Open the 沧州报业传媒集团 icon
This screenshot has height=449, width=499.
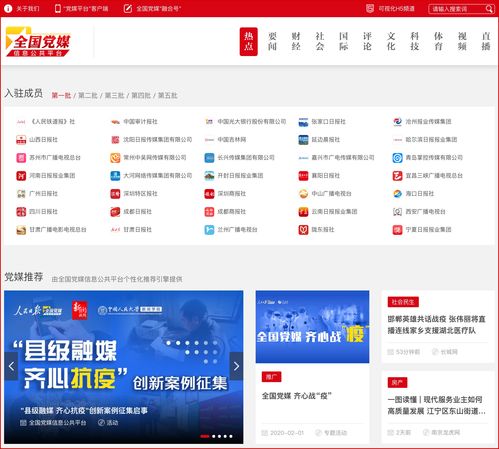(397, 122)
